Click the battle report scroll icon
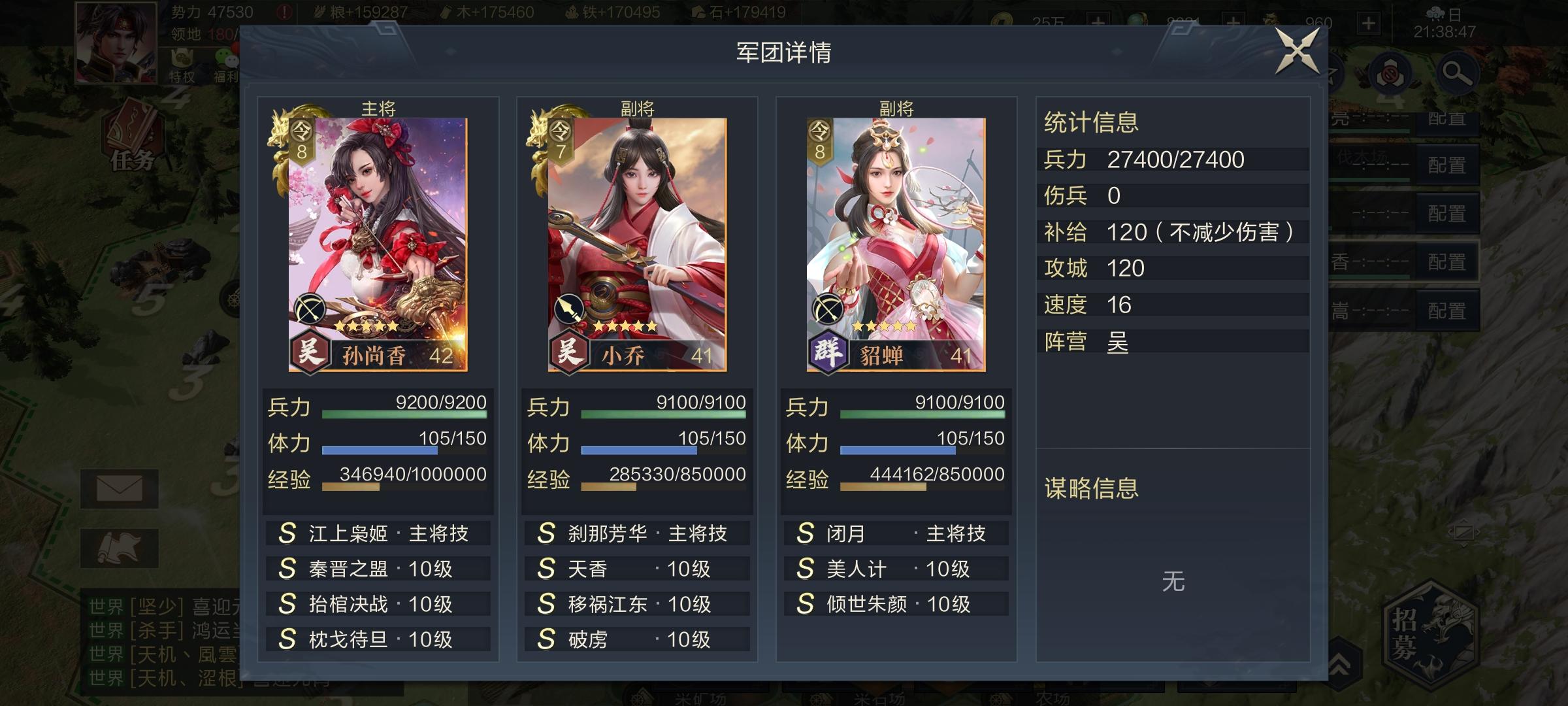1568x706 pixels. [x=120, y=548]
